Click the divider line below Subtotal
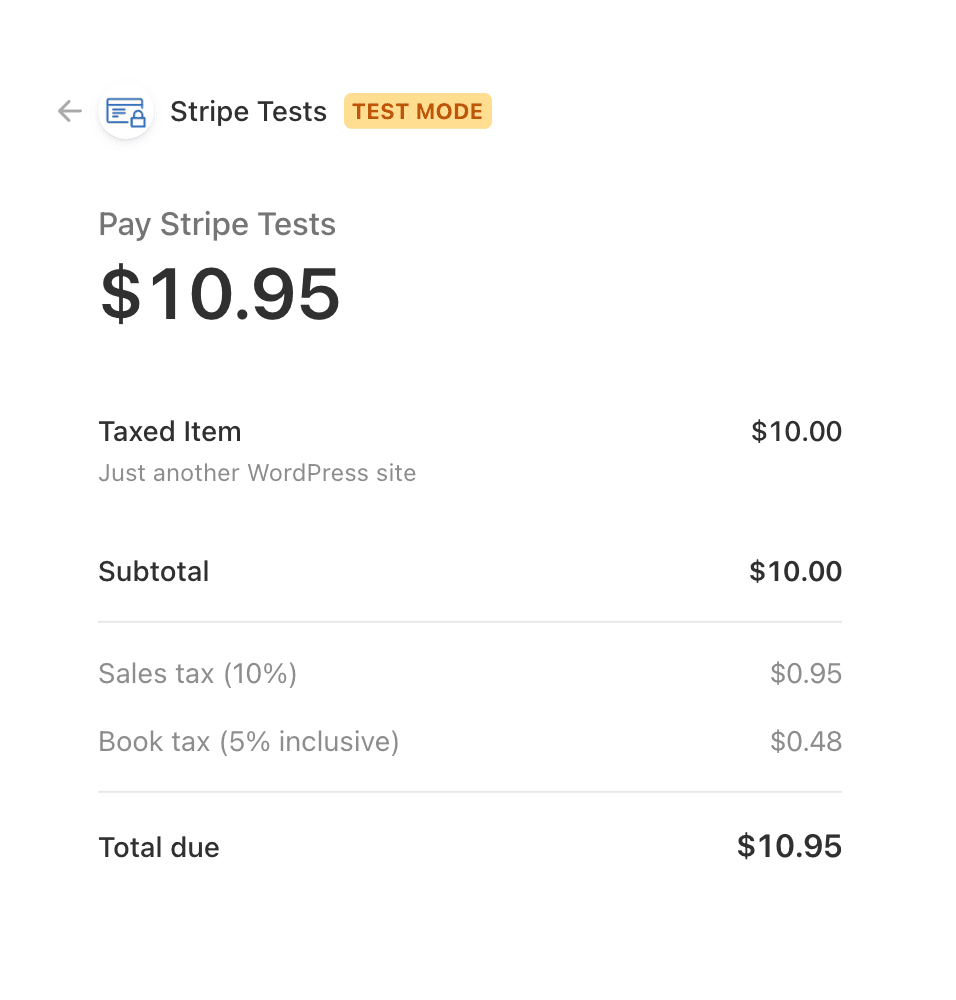 (x=470, y=622)
